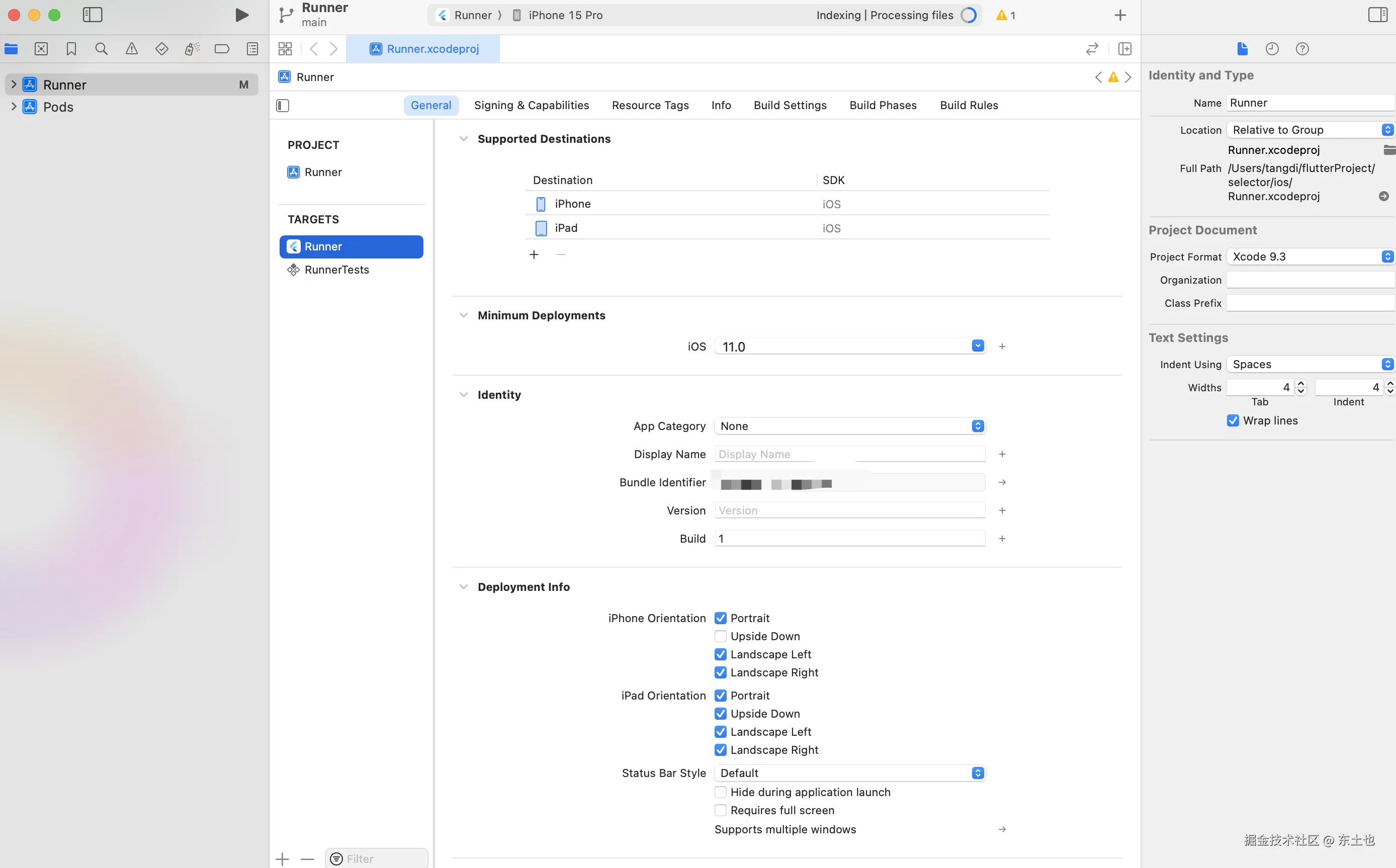Open the iOS minimum deployment dropdown
This screenshot has height=868, width=1396.
978,346
